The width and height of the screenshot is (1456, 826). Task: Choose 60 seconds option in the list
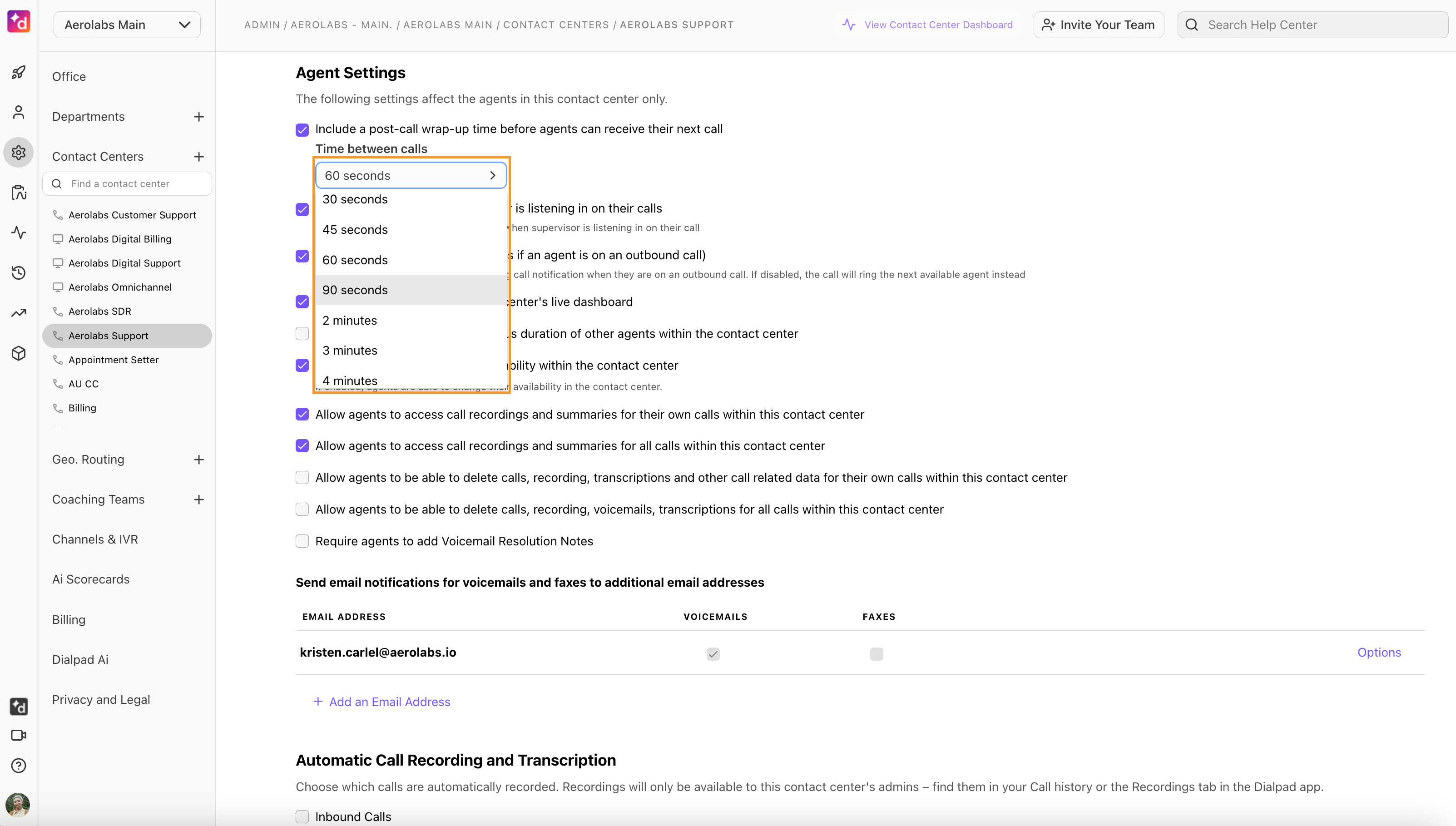click(x=411, y=260)
